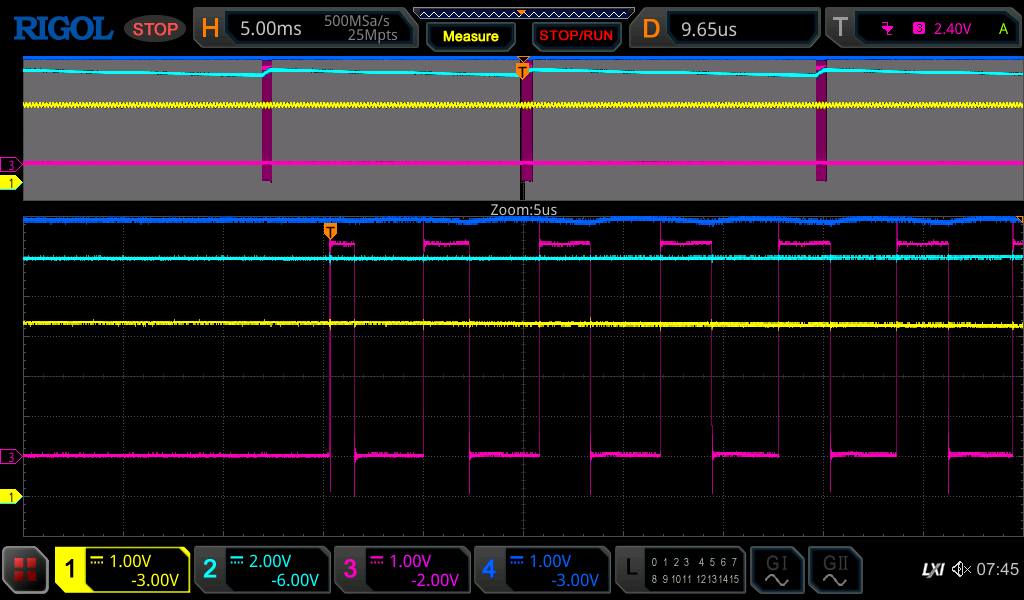Viewport: 1024px width, 600px height.
Task: Tap the 25Mpts memory depth readout
Action: point(372,35)
